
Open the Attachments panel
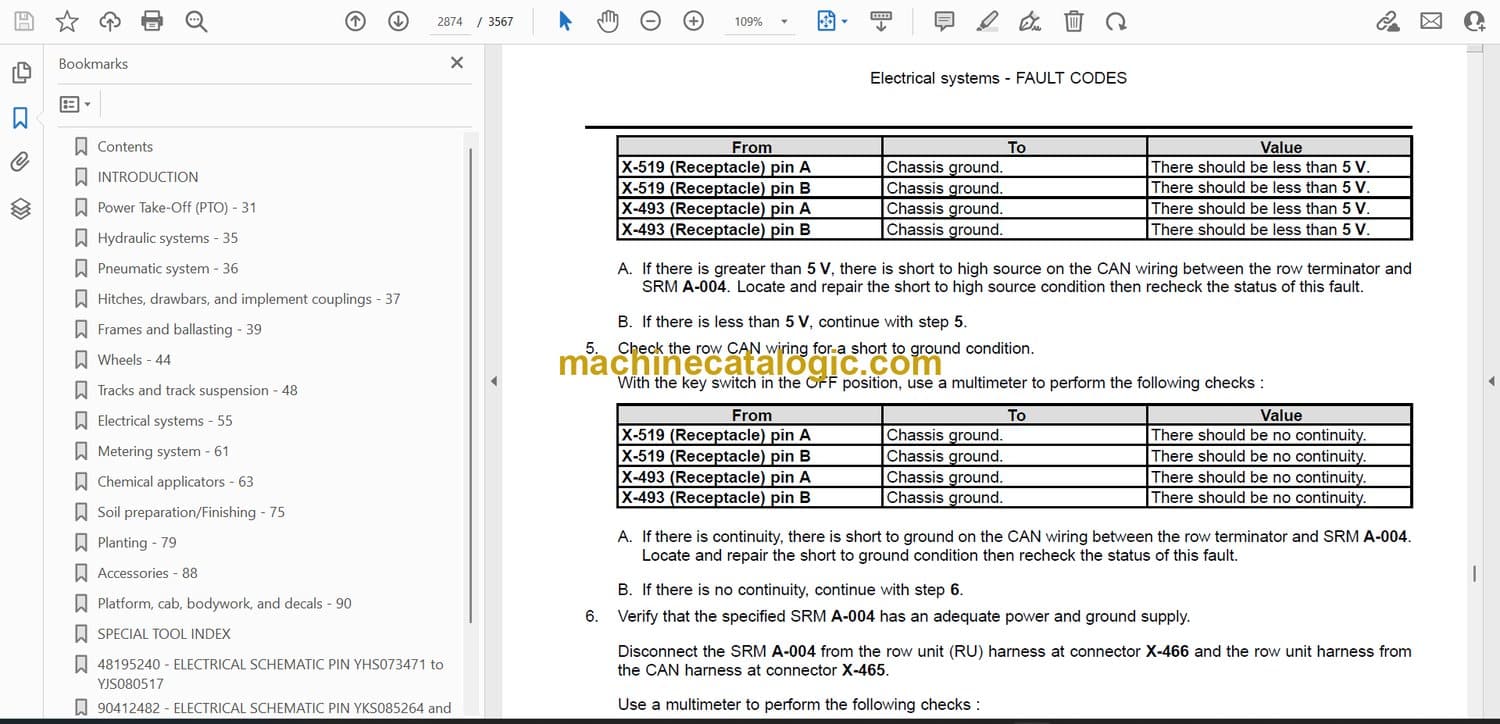pyautogui.click(x=20, y=162)
